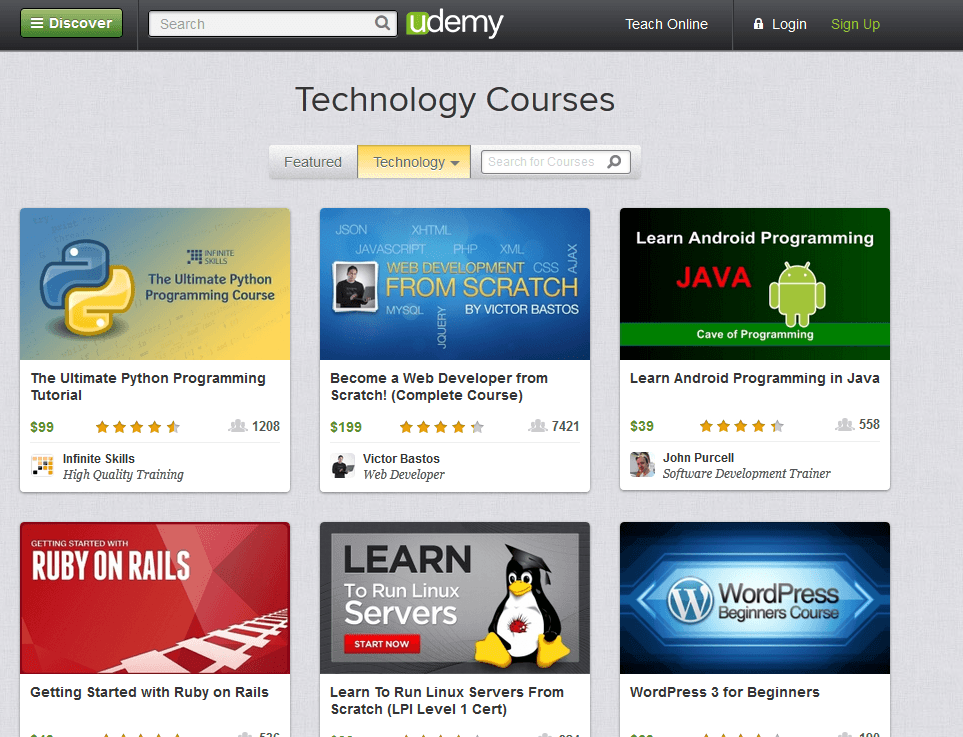Click the $199 price on Web Developer course
Viewport: 963px width, 737px height.
click(346, 427)
